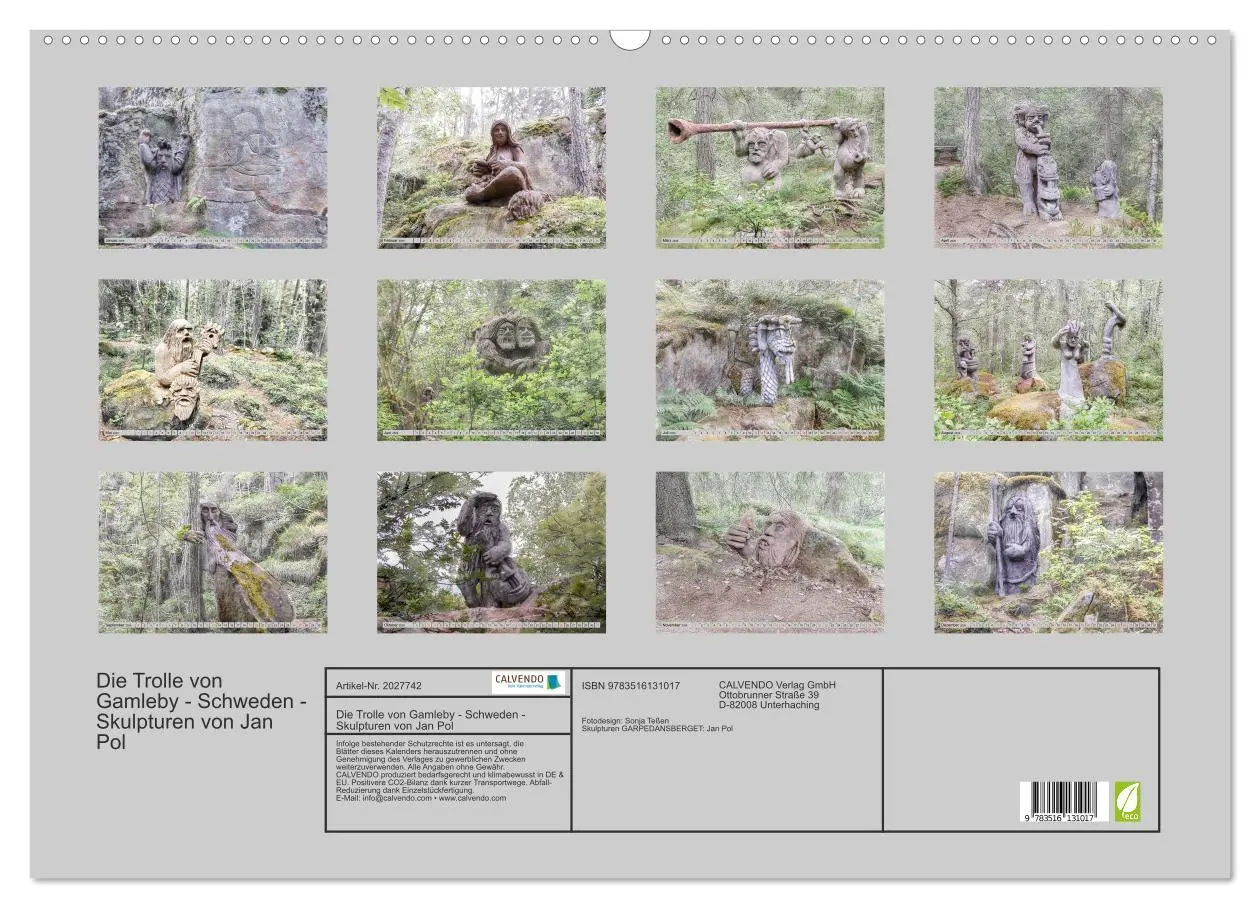The height and width of the screenshot is (908, 1260).
Task: Click the 'Fotodesign: Sonja Teßen' credit
Action: [x=625, y=721]
